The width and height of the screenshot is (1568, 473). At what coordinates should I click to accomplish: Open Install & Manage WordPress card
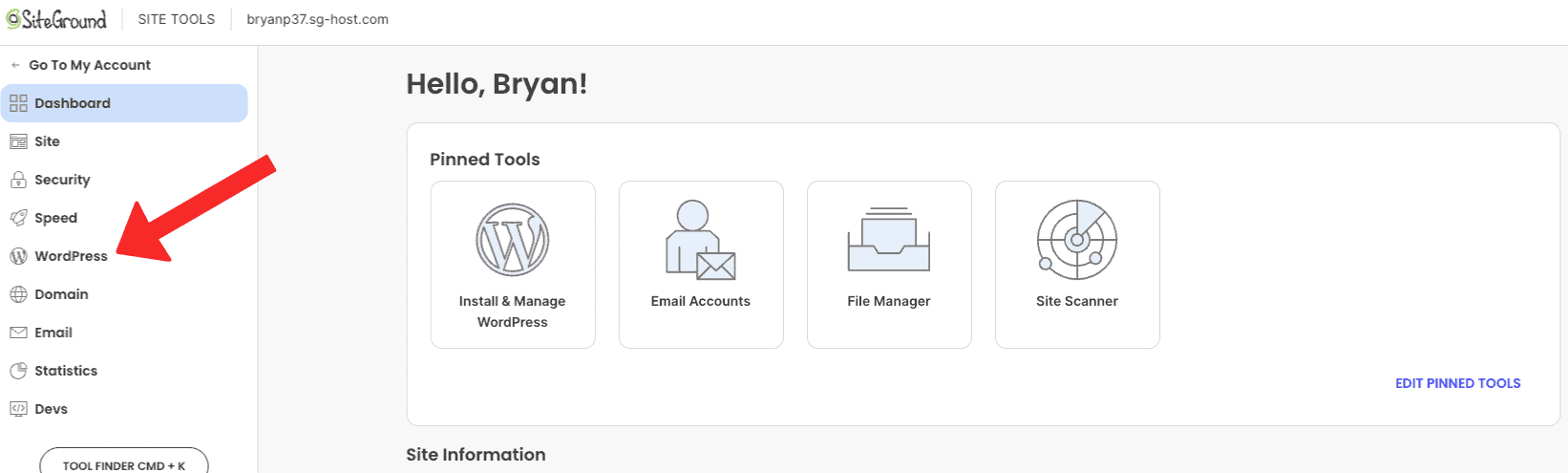[513, 265]
